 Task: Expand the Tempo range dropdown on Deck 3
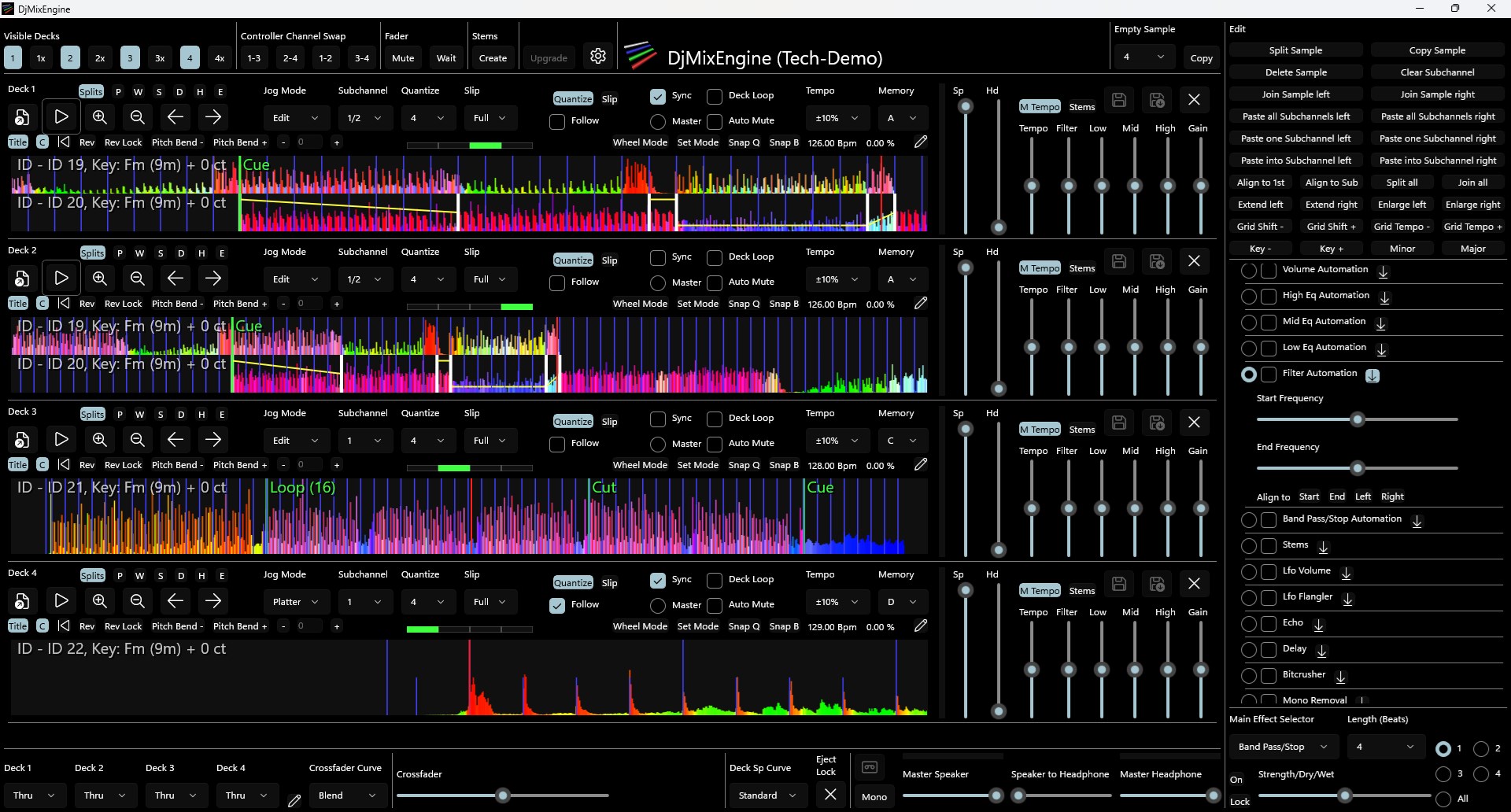pos(836,440)
